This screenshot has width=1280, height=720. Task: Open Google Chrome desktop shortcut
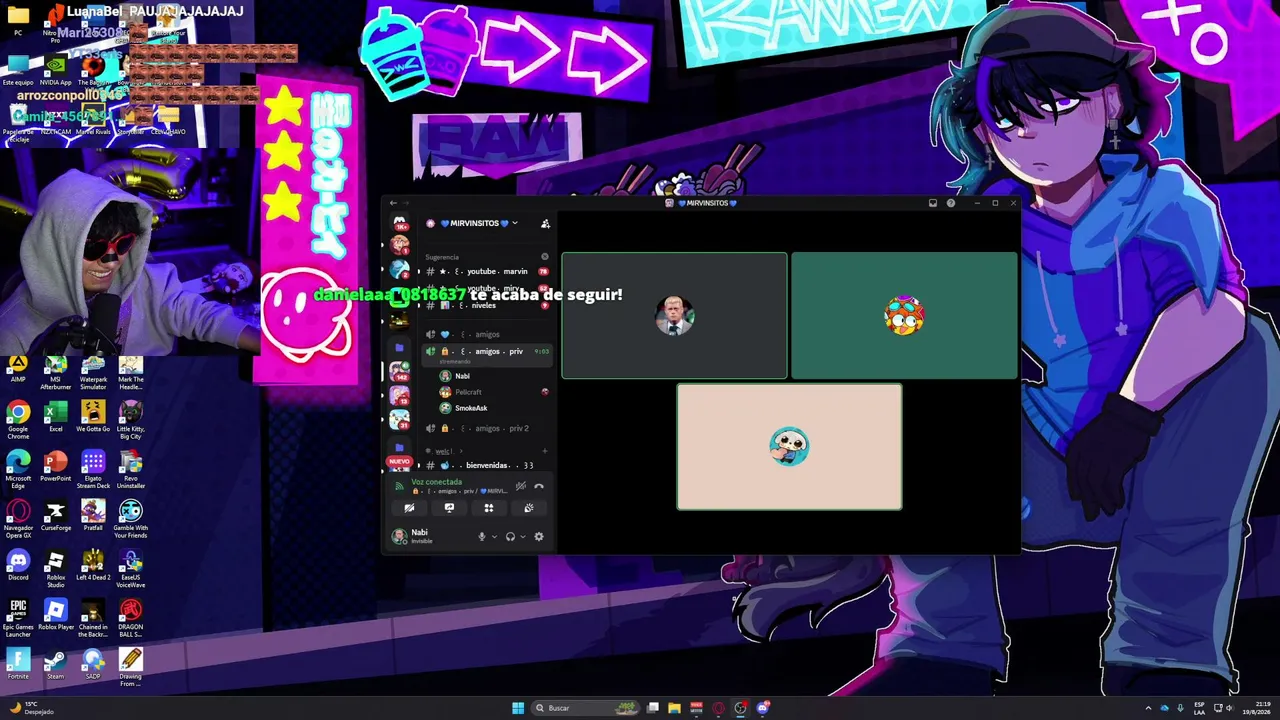tap(18, 419)
